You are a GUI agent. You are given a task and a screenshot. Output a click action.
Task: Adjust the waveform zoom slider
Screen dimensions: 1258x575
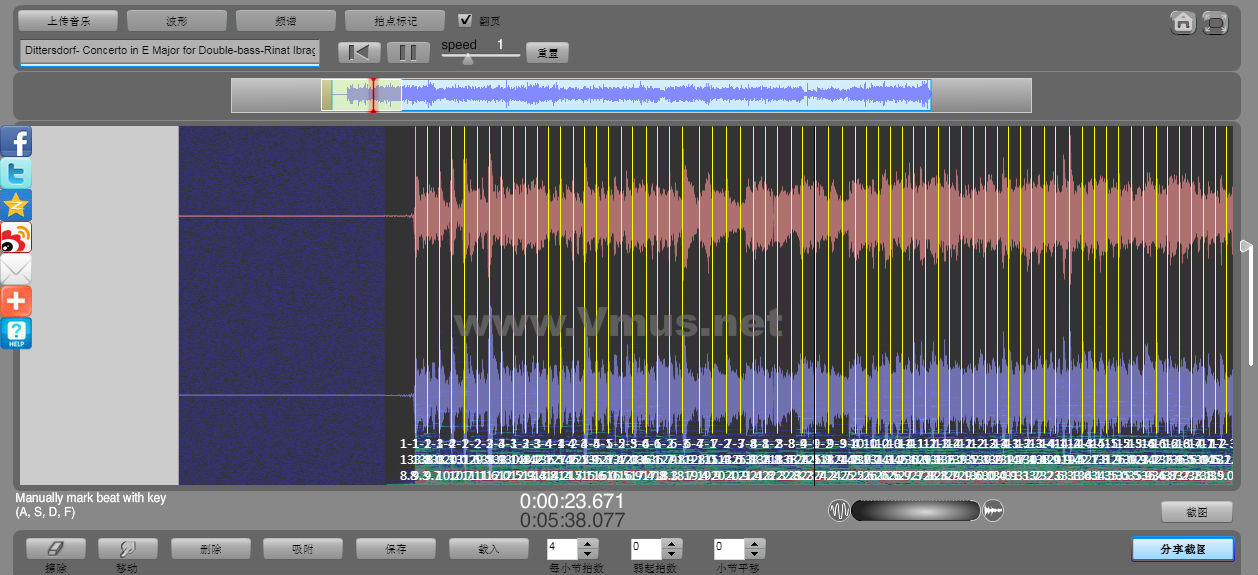[916, 511]
